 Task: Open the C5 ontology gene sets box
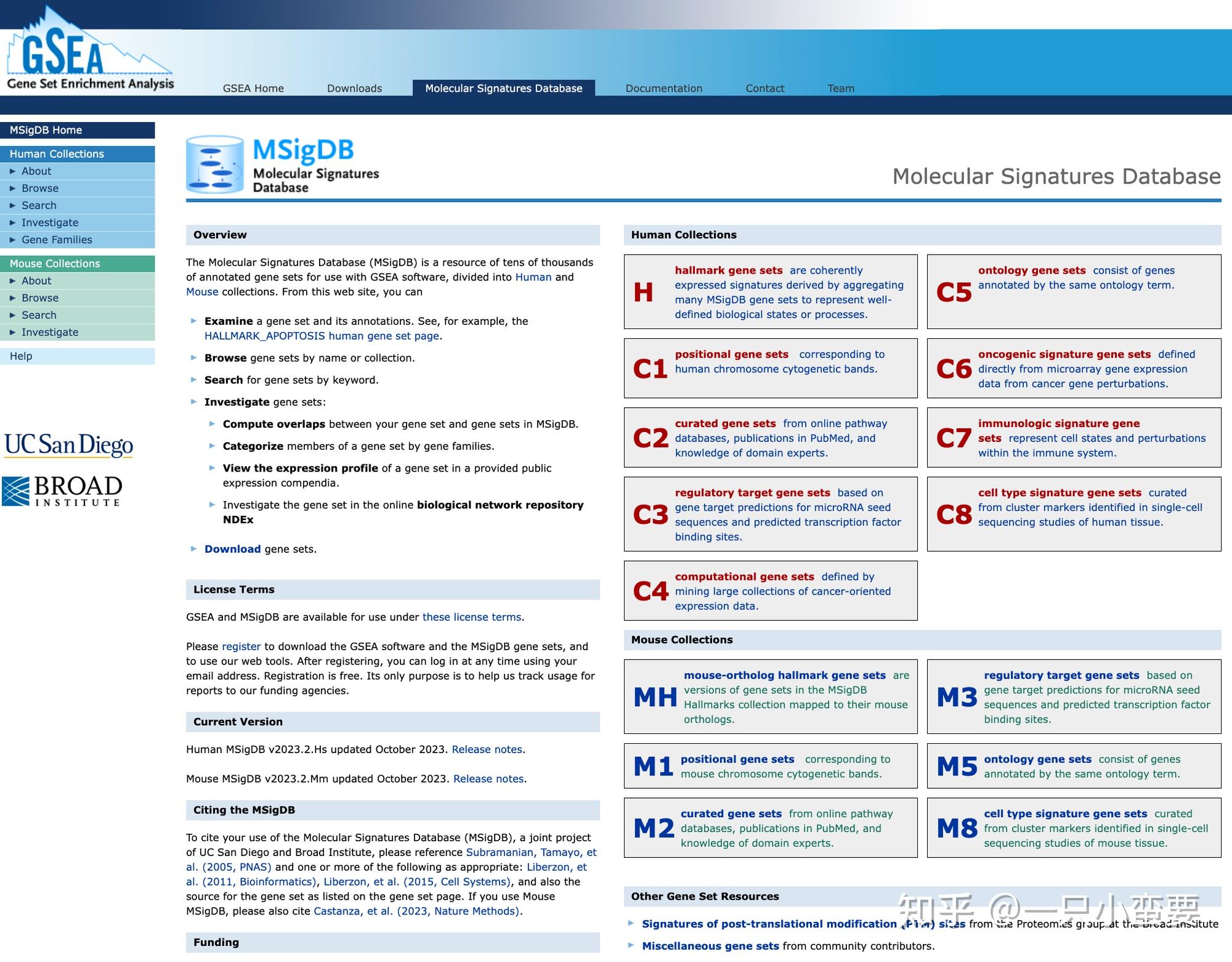(x=1031, y=271)
